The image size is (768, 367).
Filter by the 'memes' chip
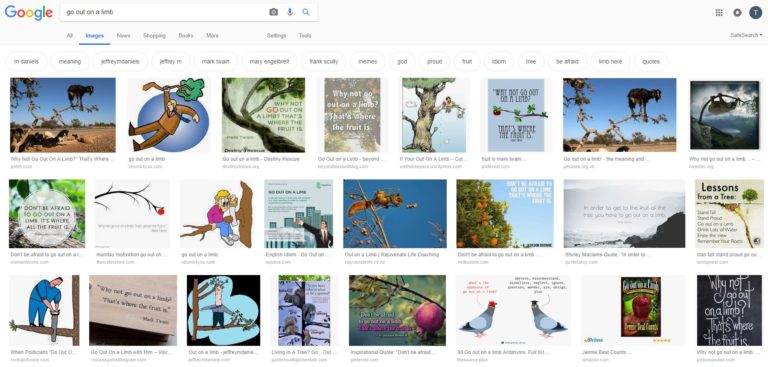(367, 62)
